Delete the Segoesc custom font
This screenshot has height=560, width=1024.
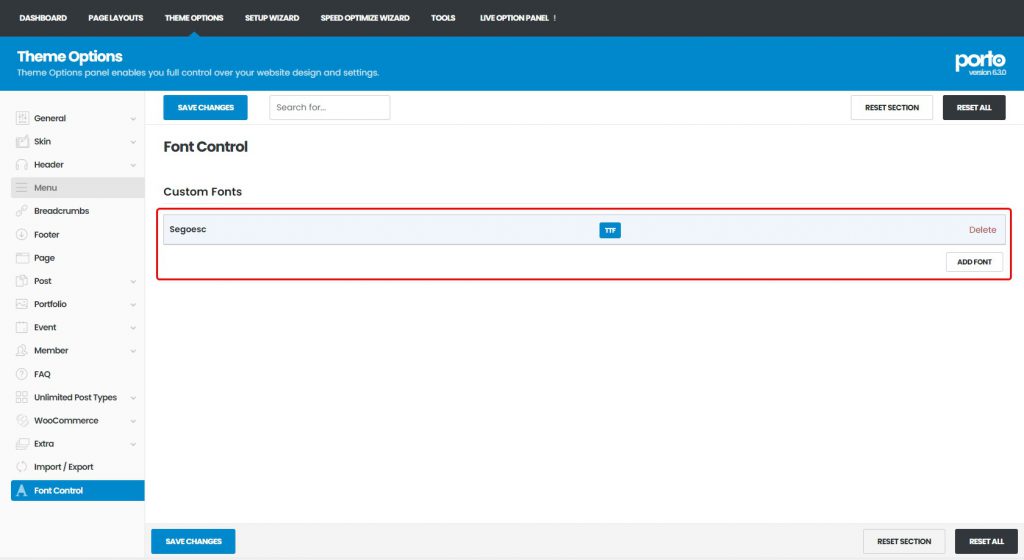click(982, 230)
